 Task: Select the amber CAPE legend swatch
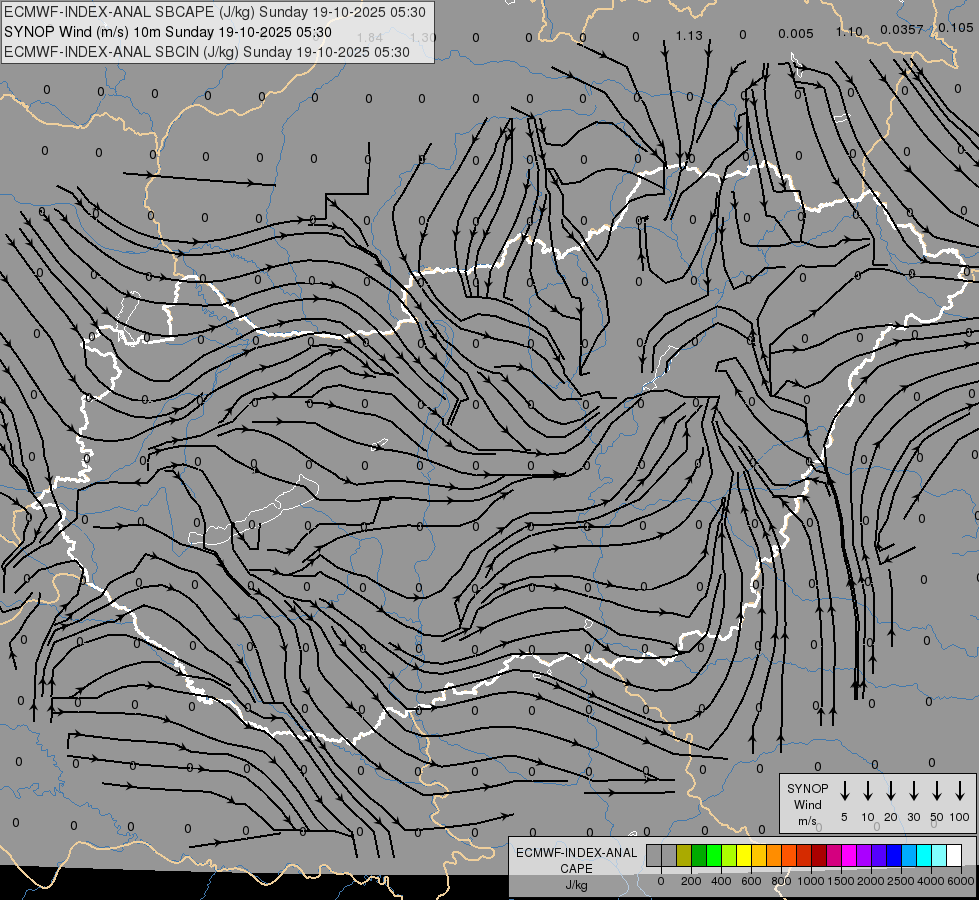point(759,855)
